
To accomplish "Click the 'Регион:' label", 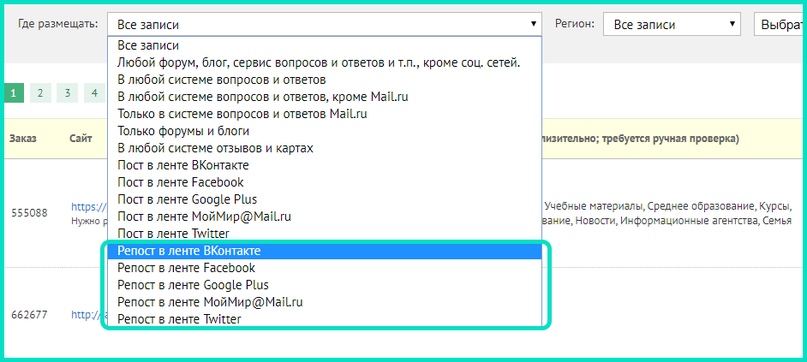I will [x=575, y=24].
